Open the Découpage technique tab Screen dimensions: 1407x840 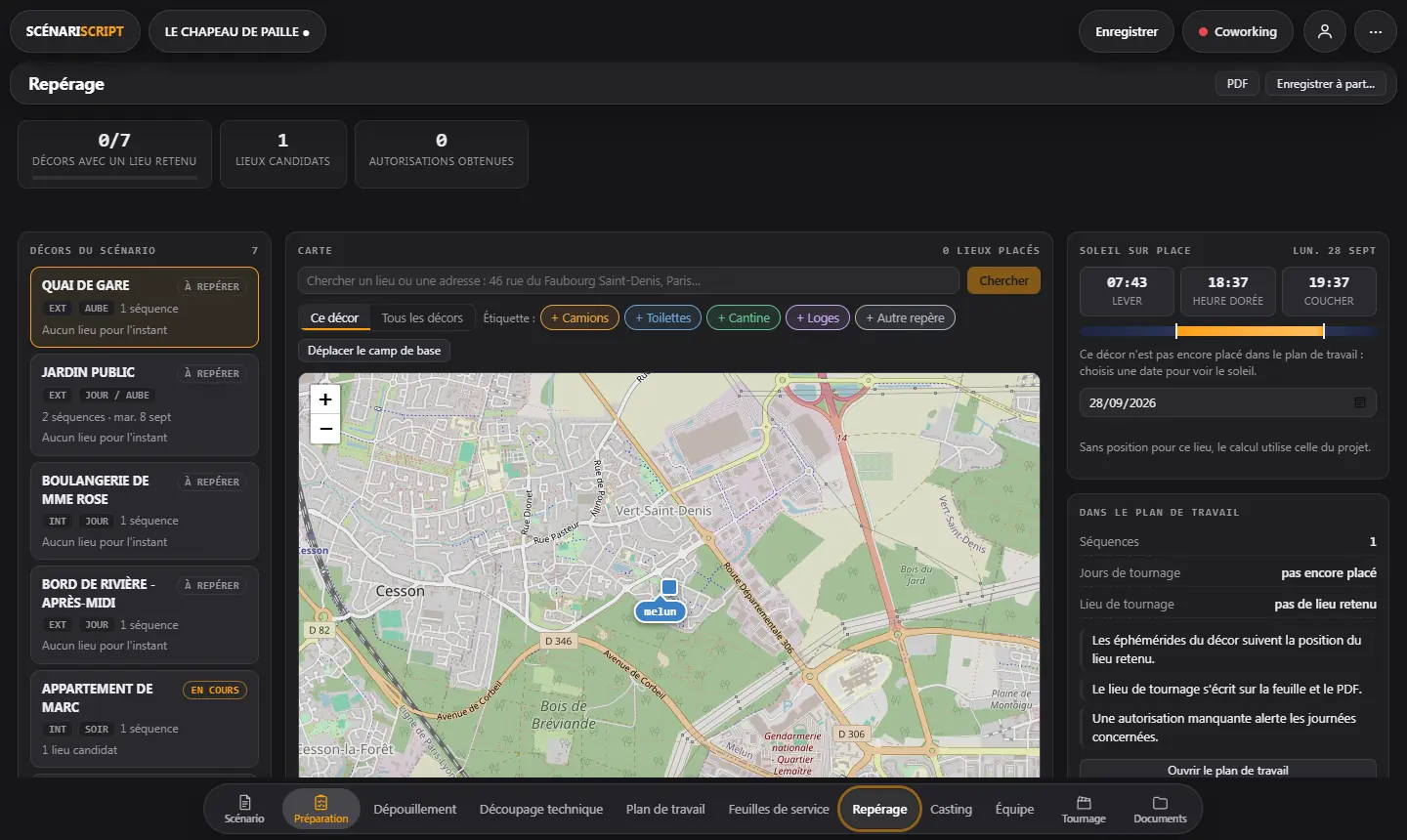point(541,809)
